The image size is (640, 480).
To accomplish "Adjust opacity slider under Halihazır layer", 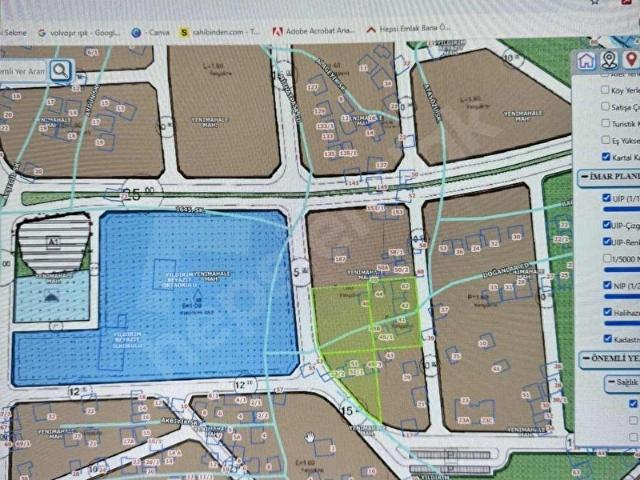I will click(x=622, y=323).
